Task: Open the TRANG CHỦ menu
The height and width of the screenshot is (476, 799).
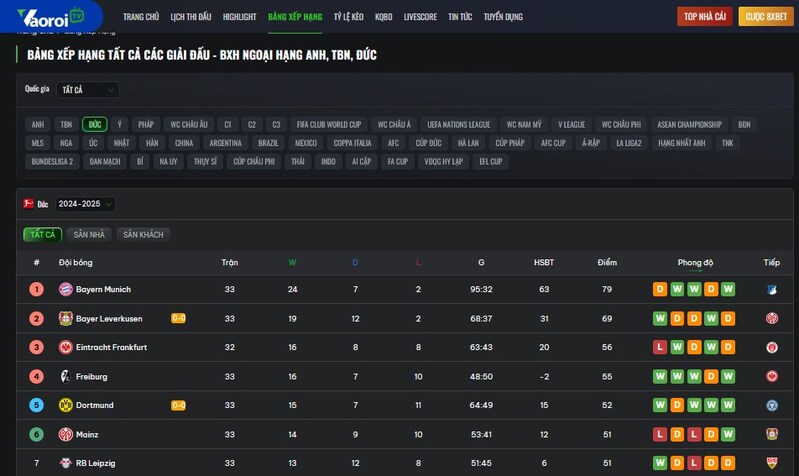Action: (141, 17)
